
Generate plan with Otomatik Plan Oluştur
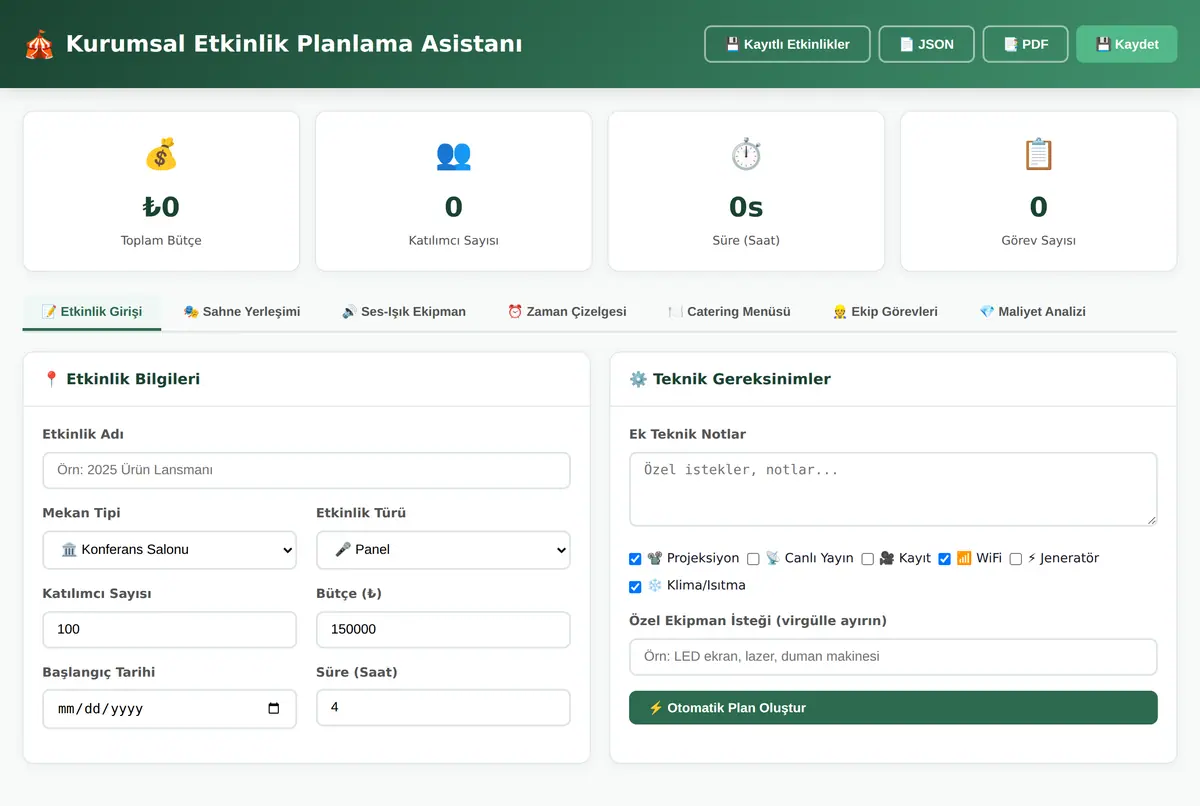pyautogui.click(x=893, y=707)
